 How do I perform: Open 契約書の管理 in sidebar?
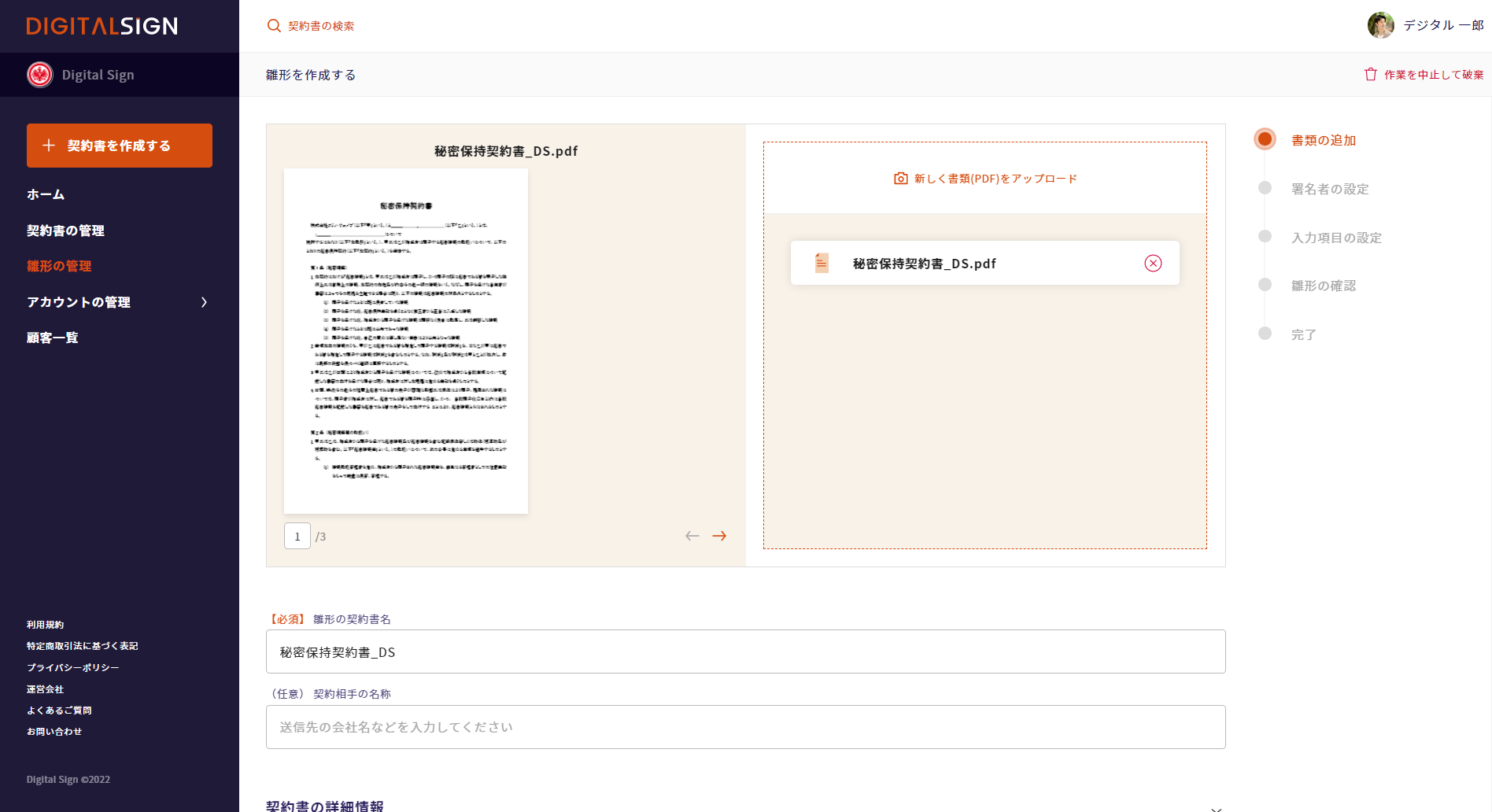[x=65, y=231]
